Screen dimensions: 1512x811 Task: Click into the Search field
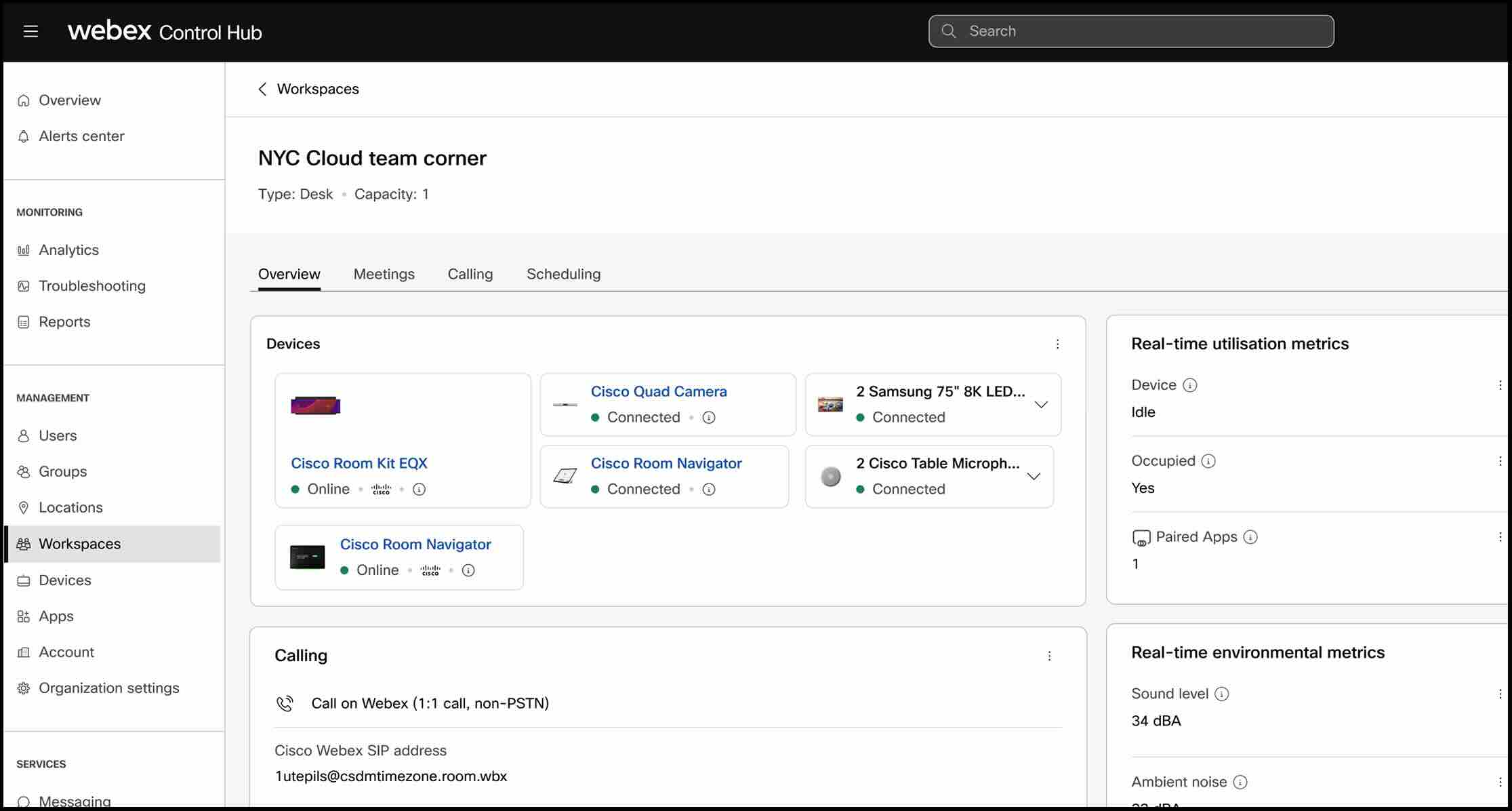point(1131,31)
